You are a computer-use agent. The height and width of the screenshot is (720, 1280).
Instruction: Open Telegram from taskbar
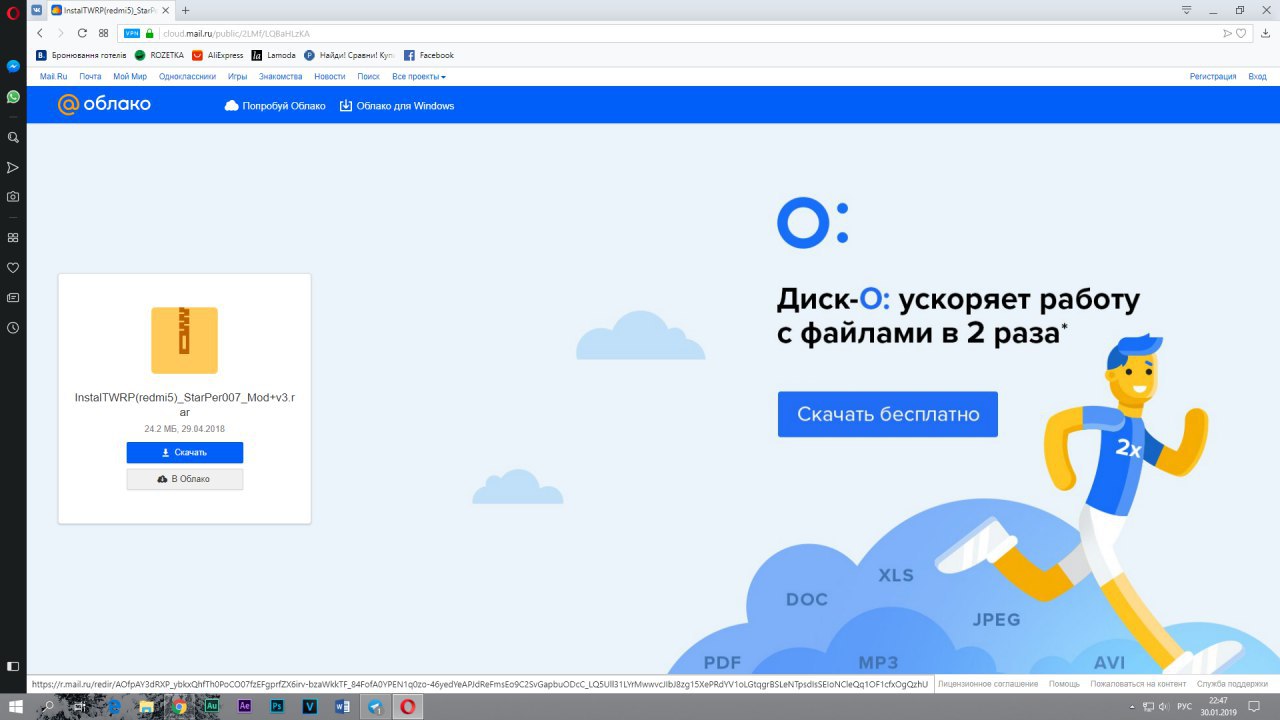375,706
